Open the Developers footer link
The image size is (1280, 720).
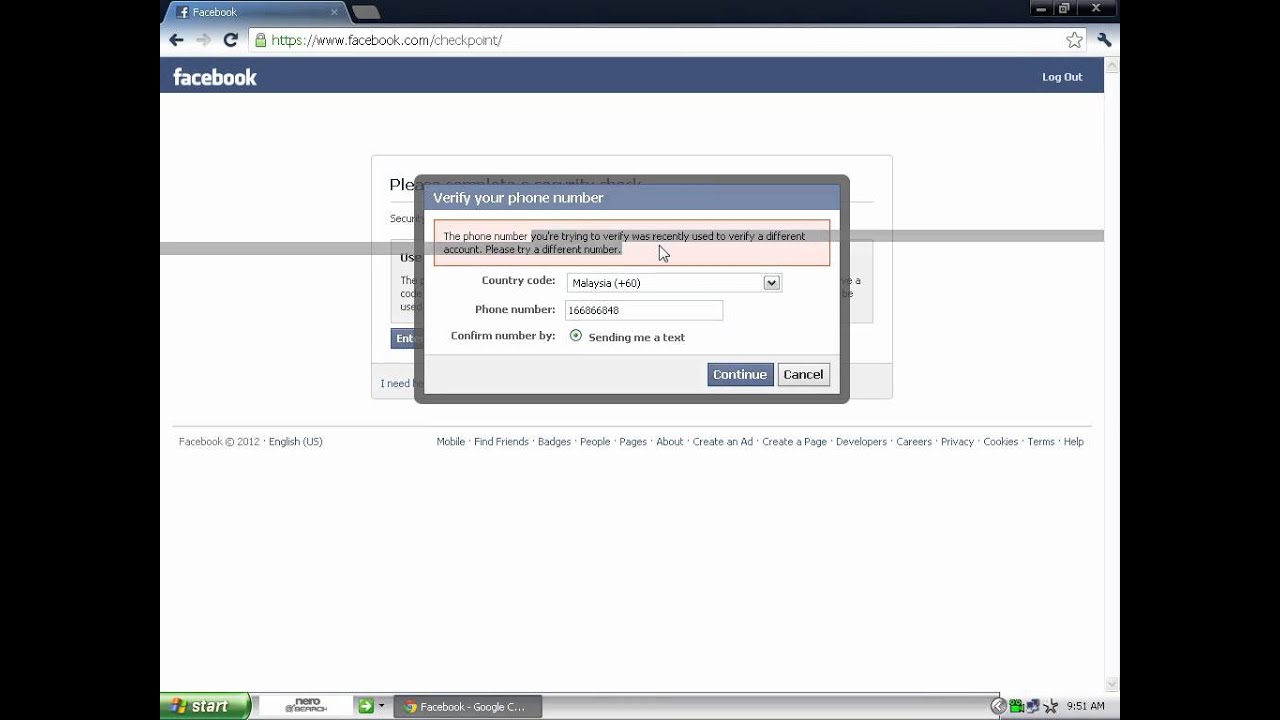[x=861, y=441]
